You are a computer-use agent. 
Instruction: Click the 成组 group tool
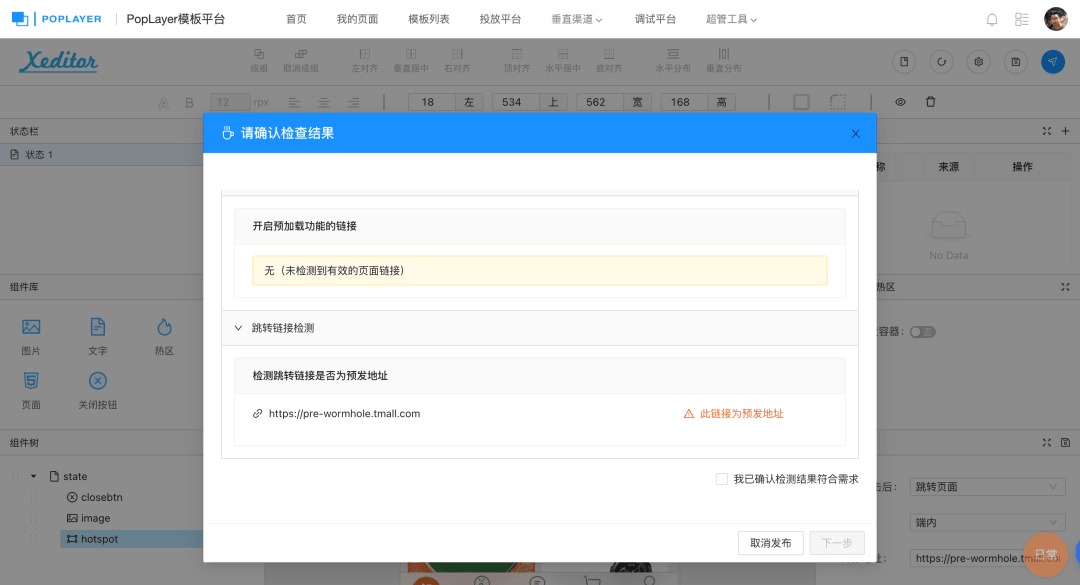pyautogui.click(x=259, y=61)
